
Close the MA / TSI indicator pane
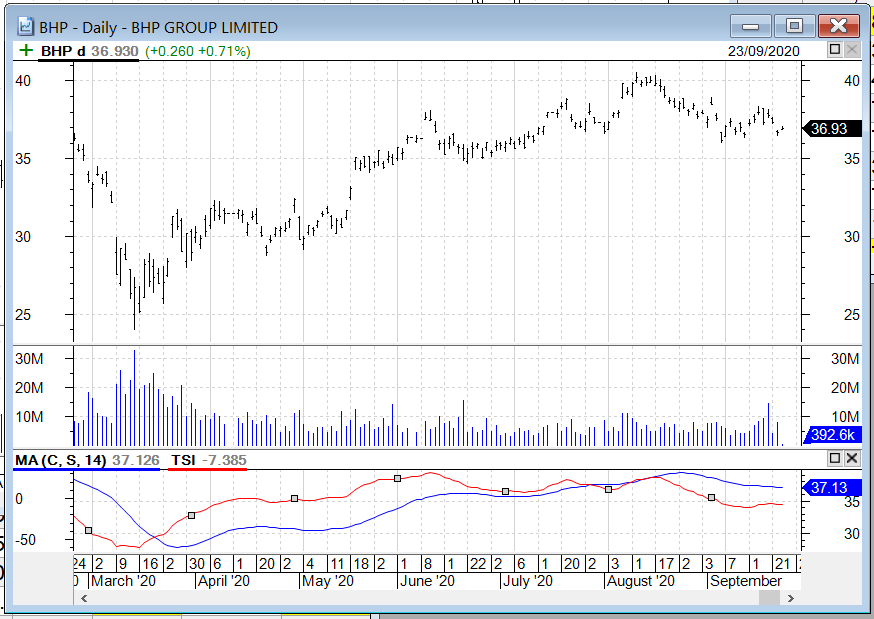(x=852, y=458)
